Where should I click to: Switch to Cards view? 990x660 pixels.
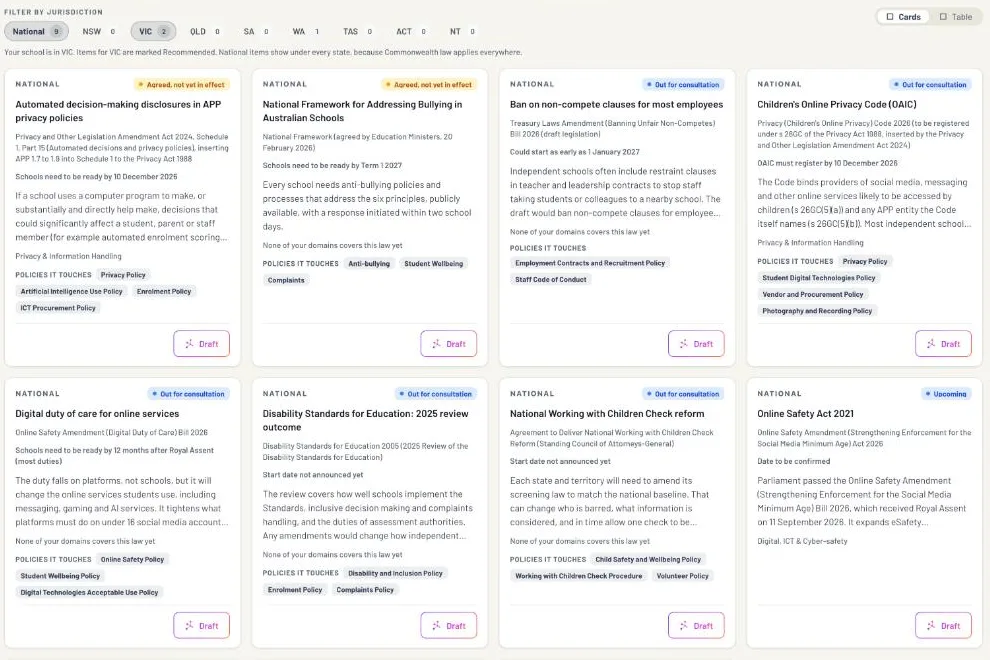click(903, 17)
